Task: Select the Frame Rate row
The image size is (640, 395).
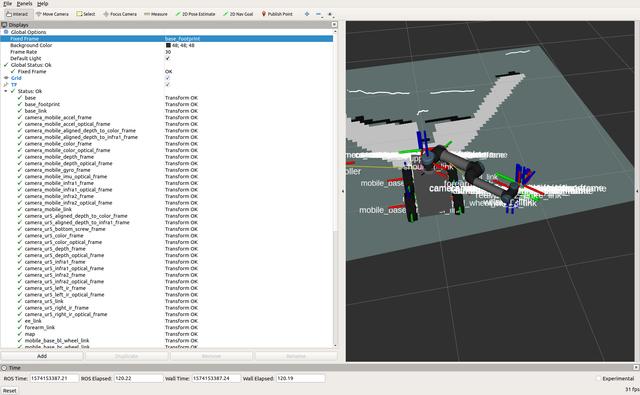Action: (x=167, y=52)
